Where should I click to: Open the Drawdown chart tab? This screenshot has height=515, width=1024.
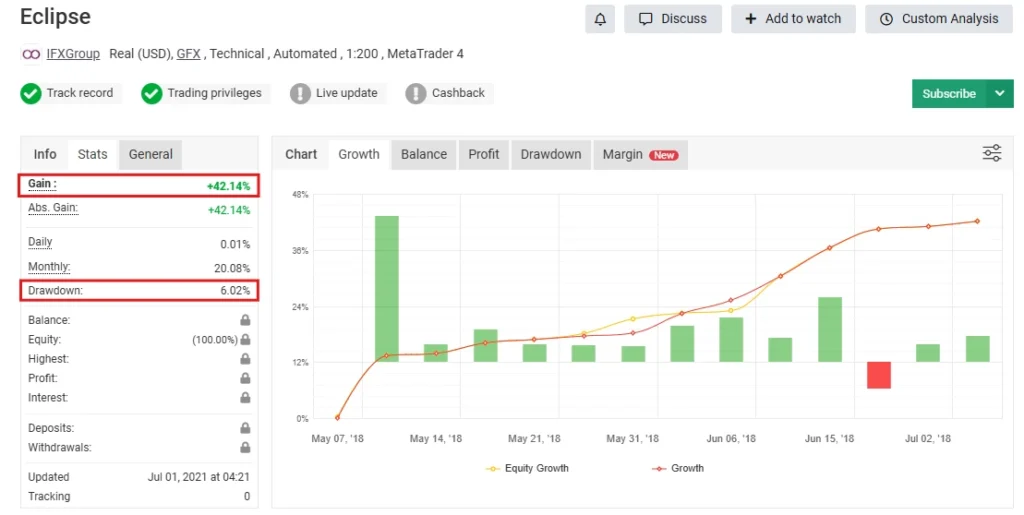[550, 155]
